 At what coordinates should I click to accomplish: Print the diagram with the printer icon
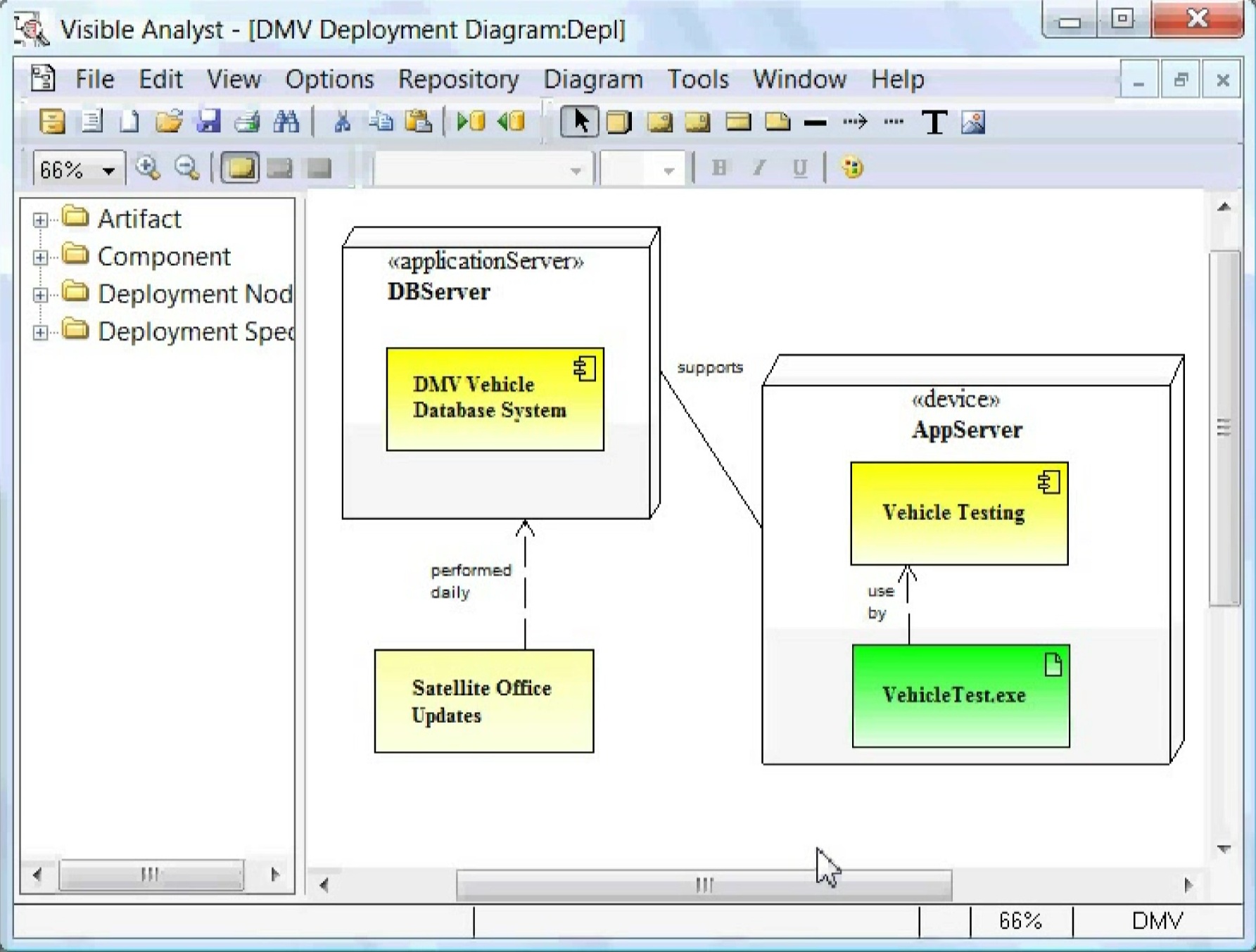coord(248,122)
